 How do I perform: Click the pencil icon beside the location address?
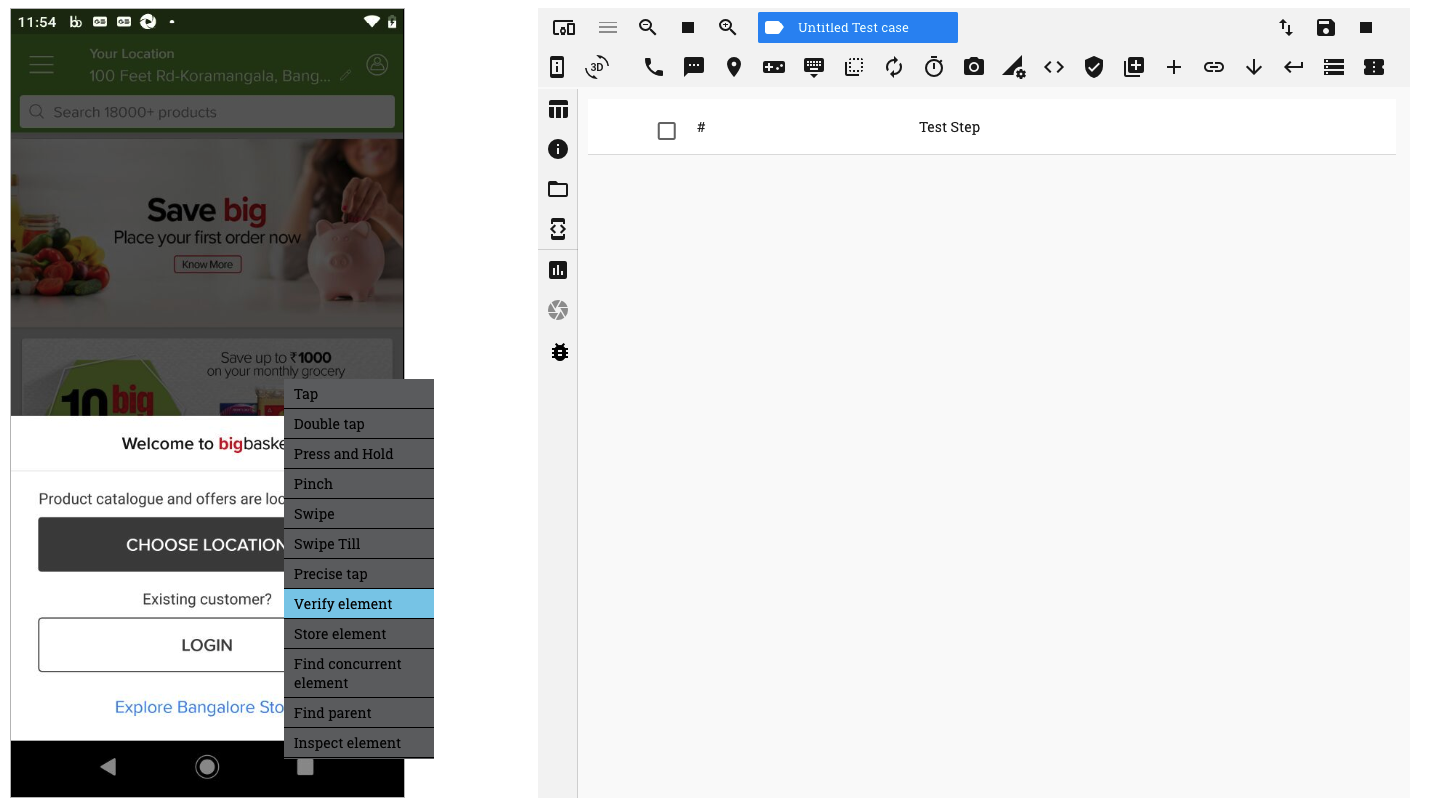346,76
